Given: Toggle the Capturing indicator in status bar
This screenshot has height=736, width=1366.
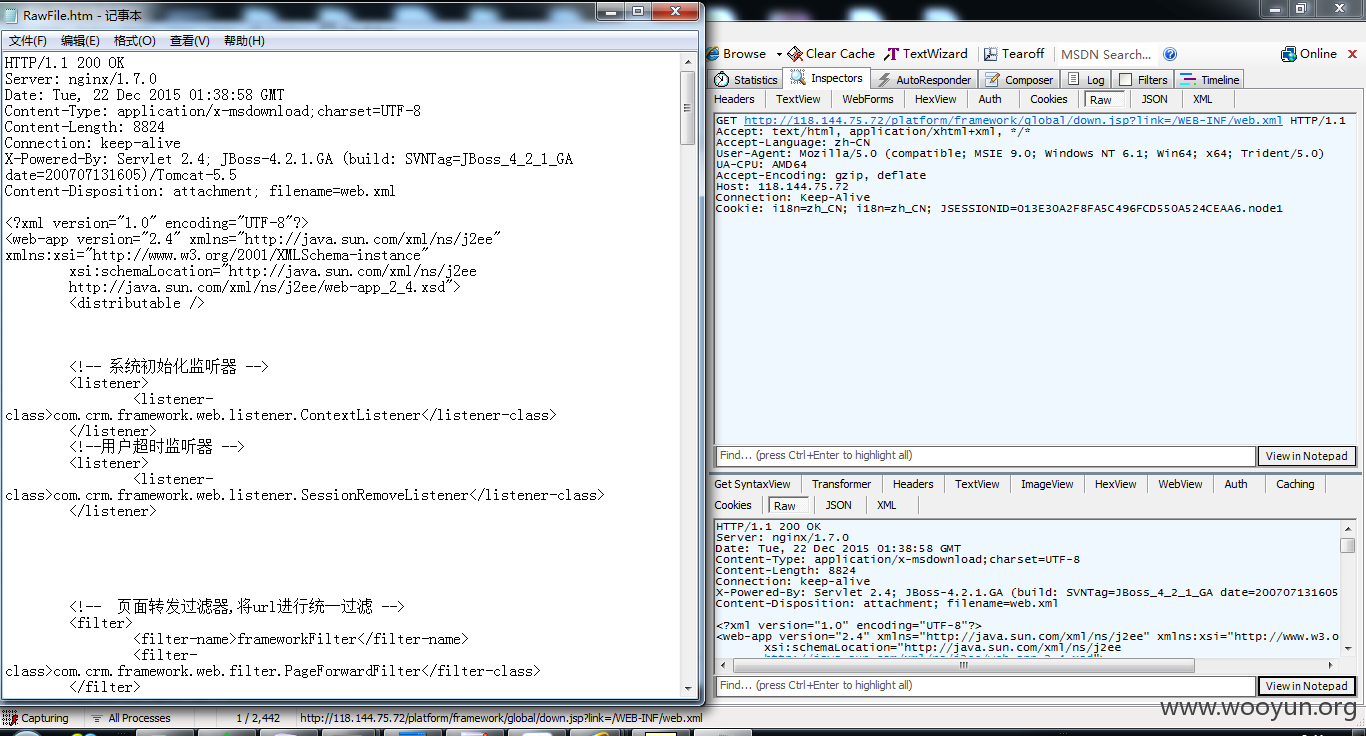Looking at the screenshot, I should coord(36,718).
